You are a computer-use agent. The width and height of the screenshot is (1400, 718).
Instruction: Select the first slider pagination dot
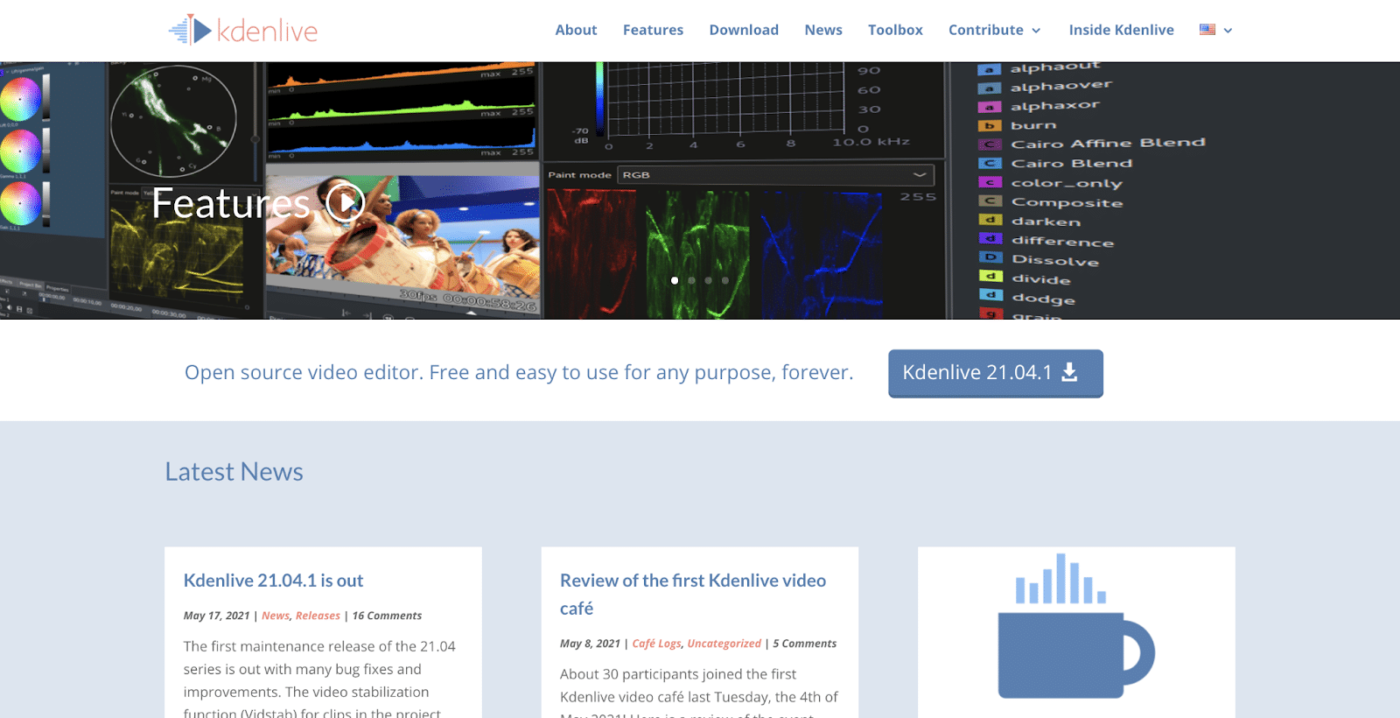(674, 280)
